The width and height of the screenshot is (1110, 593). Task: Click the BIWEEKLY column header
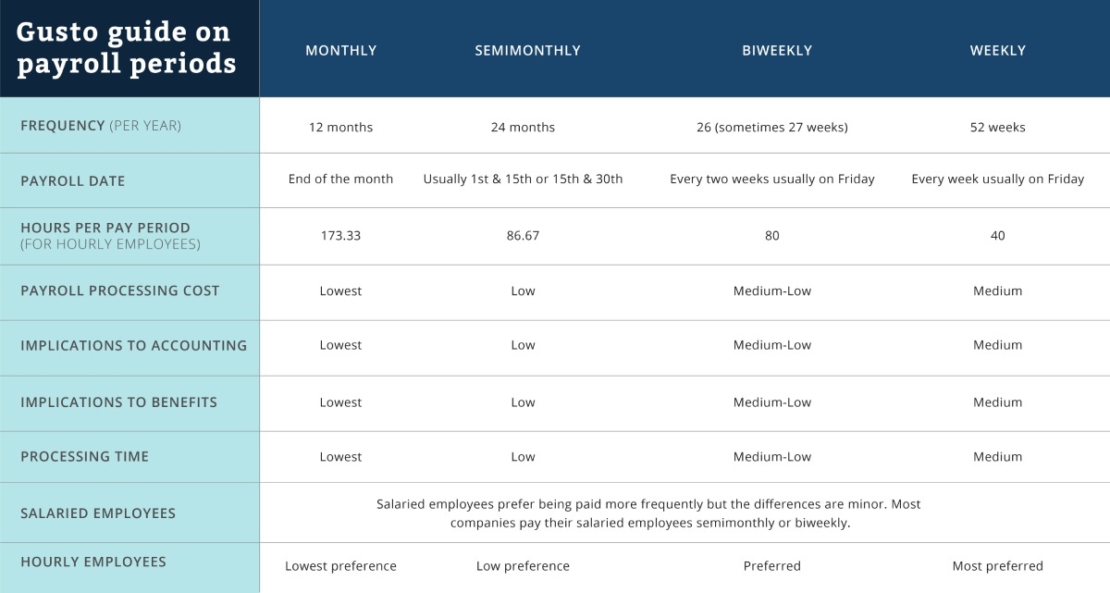(777, 51)
